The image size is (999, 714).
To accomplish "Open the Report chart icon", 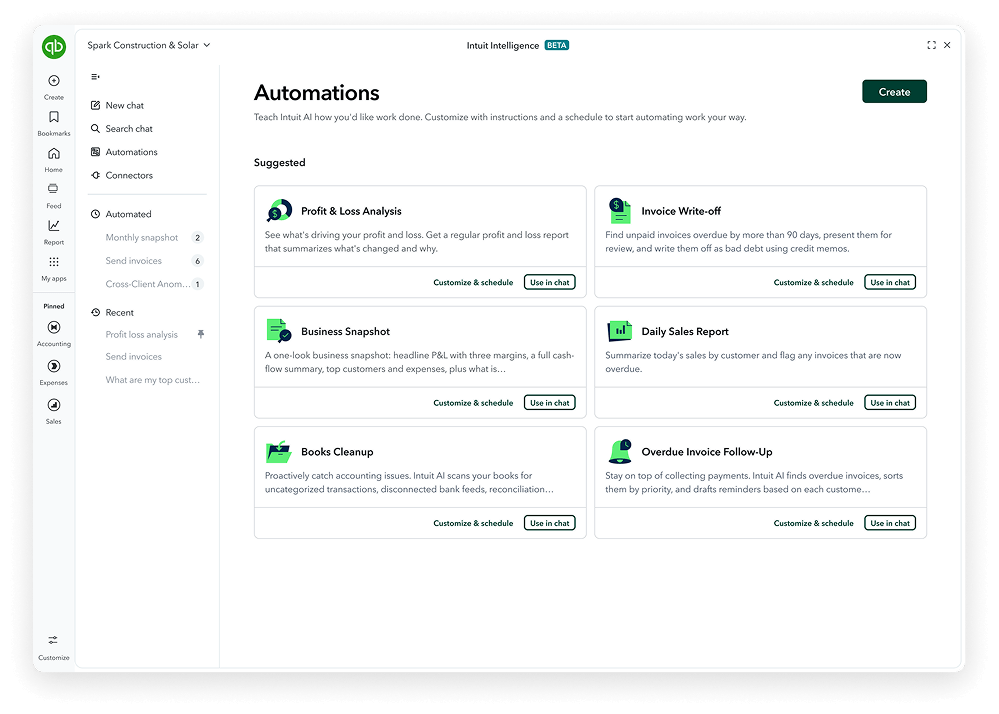I will tap(54, 225).
